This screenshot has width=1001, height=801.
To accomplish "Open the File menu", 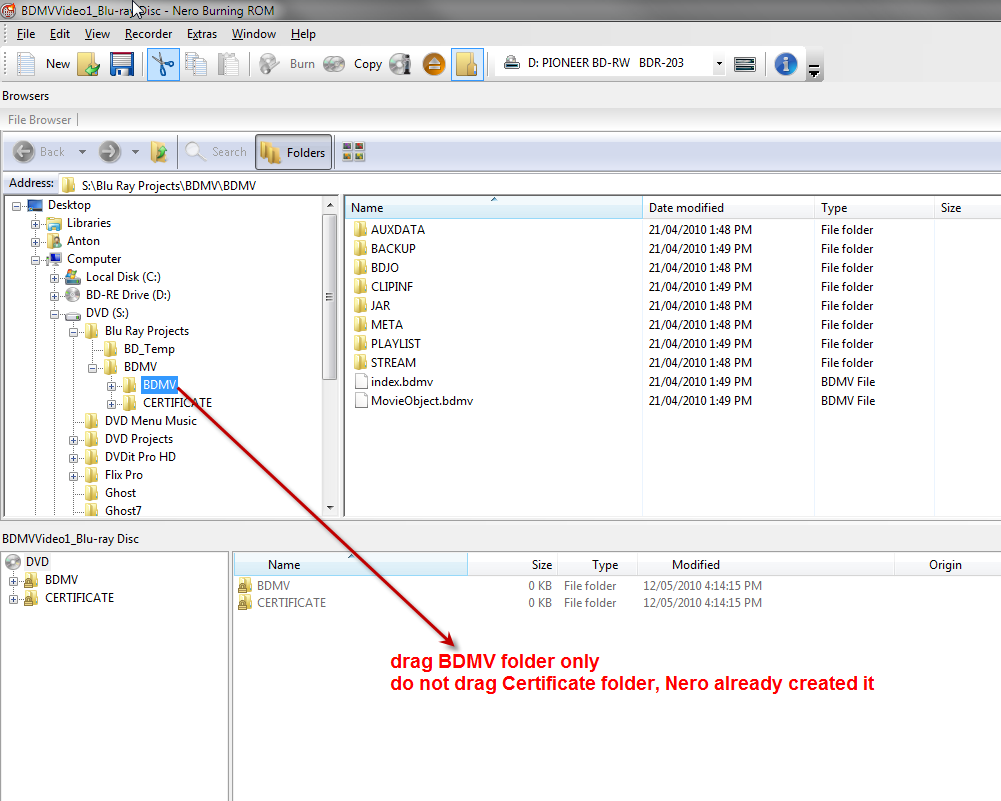I will click(26, 34).
